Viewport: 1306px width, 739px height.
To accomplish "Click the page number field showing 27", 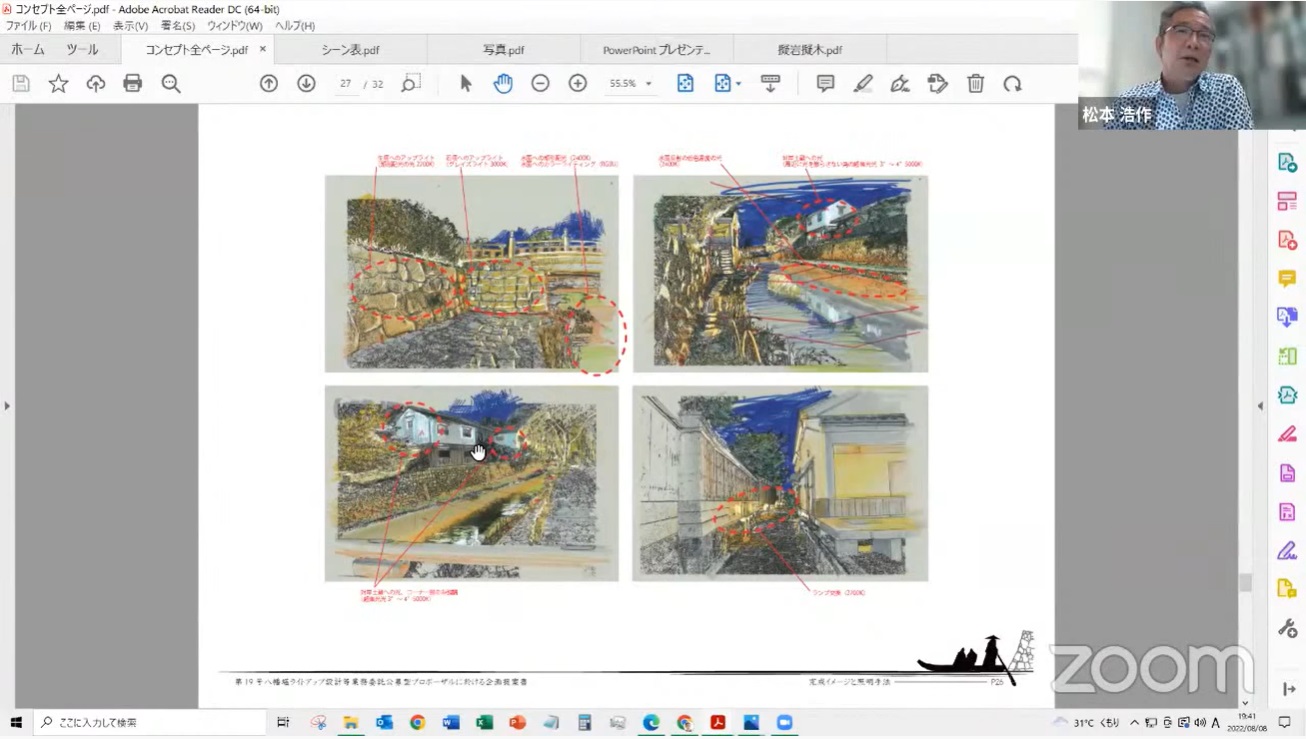I will 345,84.
